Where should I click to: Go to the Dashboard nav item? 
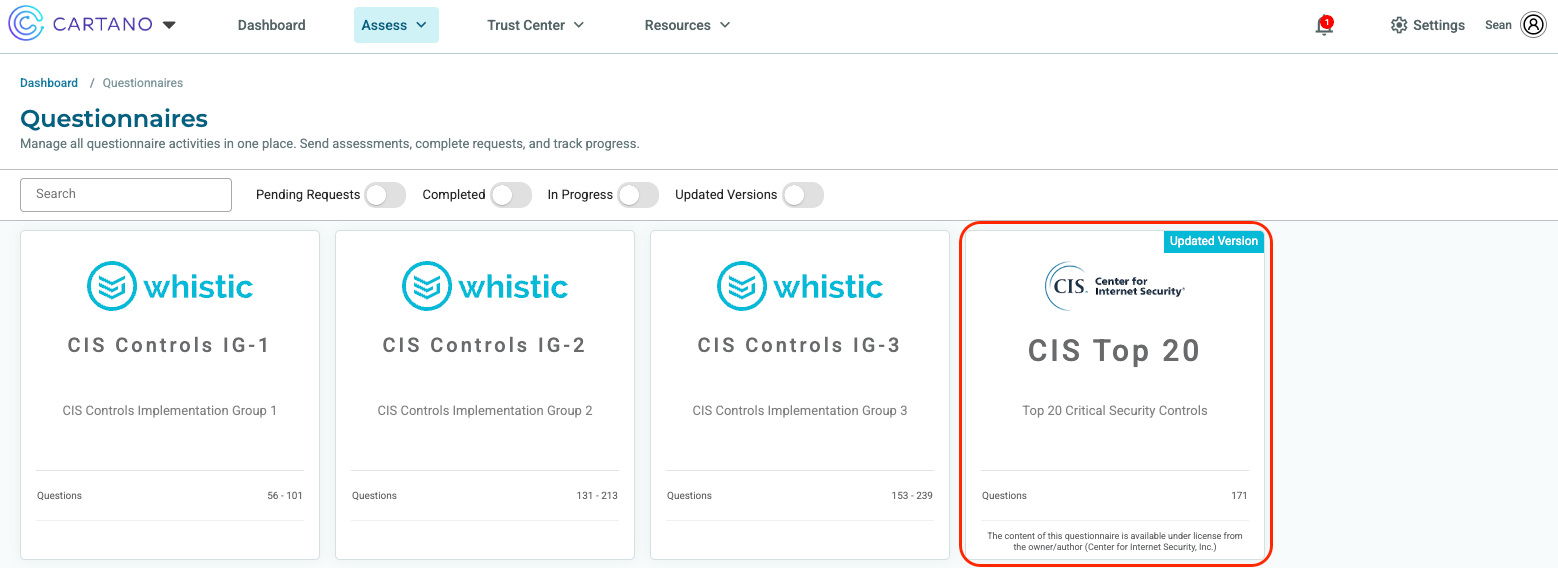click(272, 25)
